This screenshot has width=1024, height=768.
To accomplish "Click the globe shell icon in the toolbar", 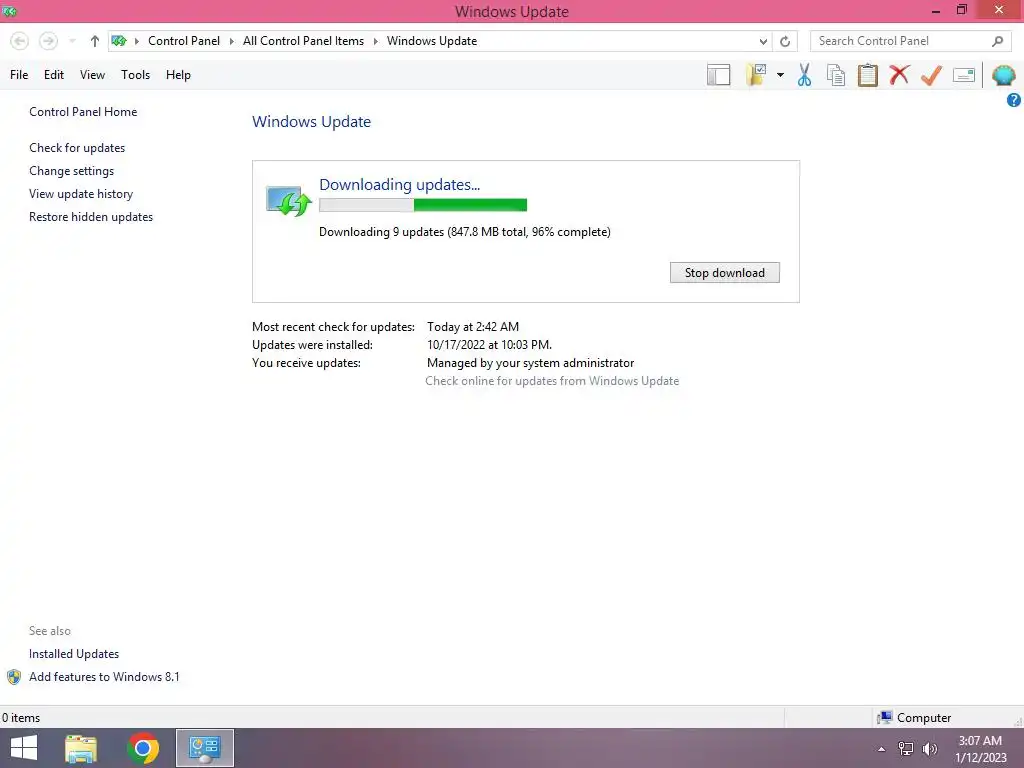I will pos(1004,75).
